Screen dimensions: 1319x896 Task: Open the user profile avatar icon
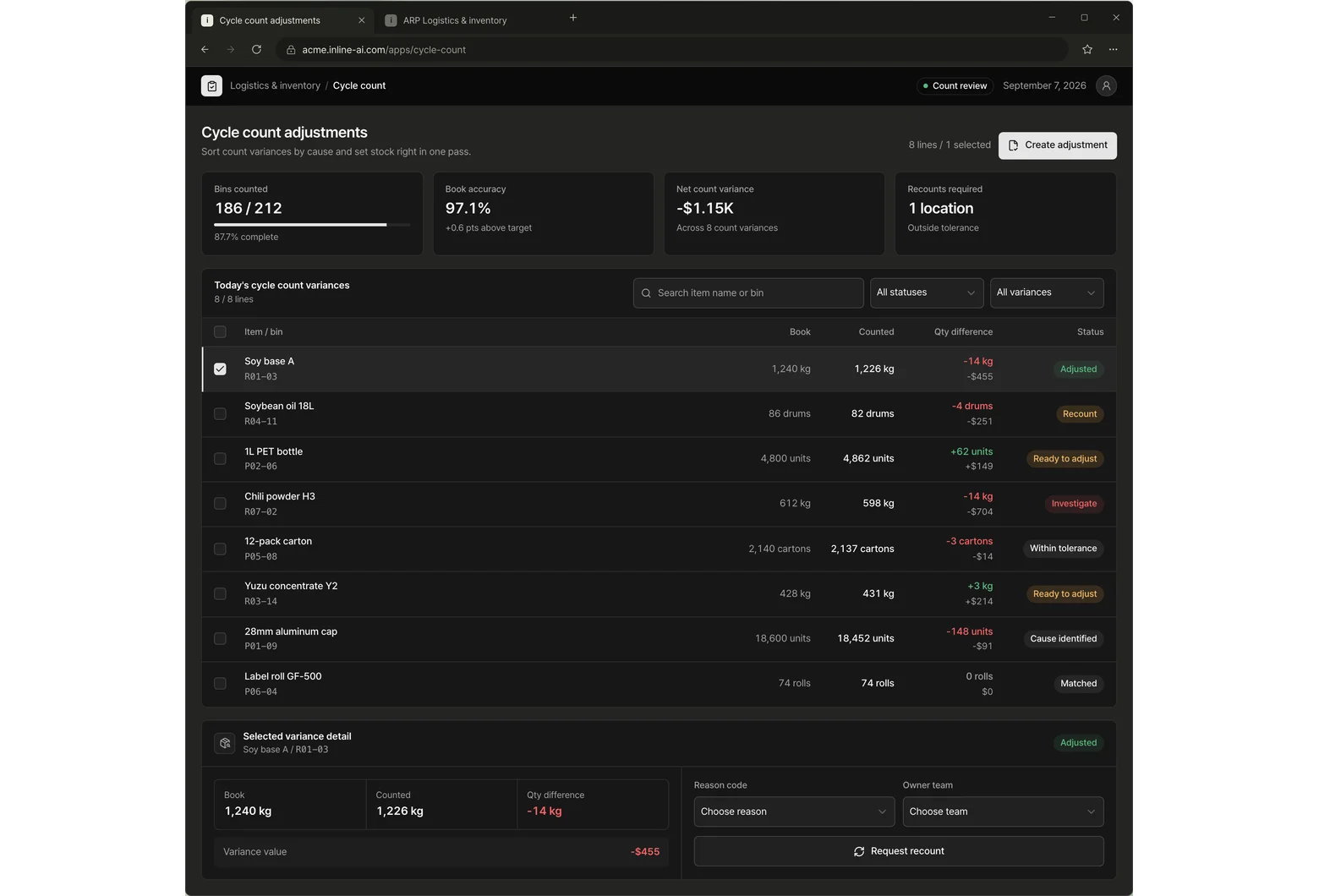click(1106, 85)
